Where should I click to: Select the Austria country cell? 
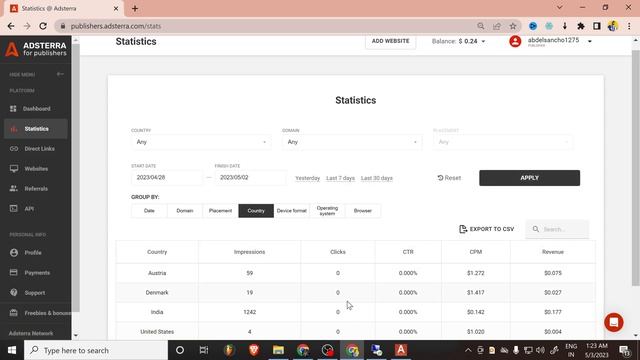pyautogui.click(x=157, y=273)
